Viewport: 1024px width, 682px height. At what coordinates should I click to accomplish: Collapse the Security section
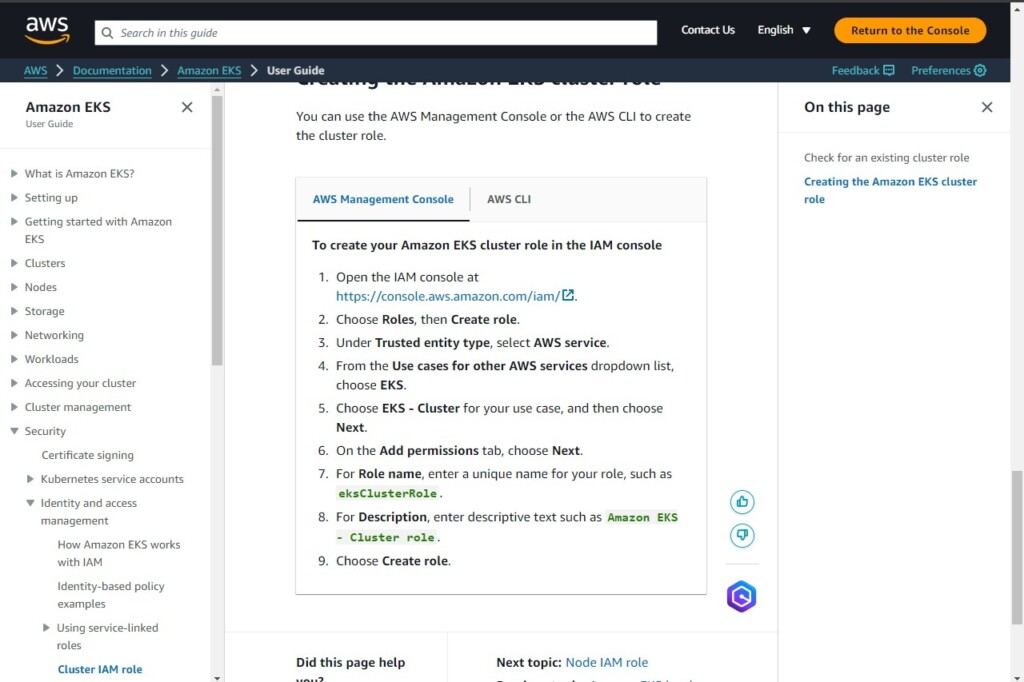click(14, 431)
